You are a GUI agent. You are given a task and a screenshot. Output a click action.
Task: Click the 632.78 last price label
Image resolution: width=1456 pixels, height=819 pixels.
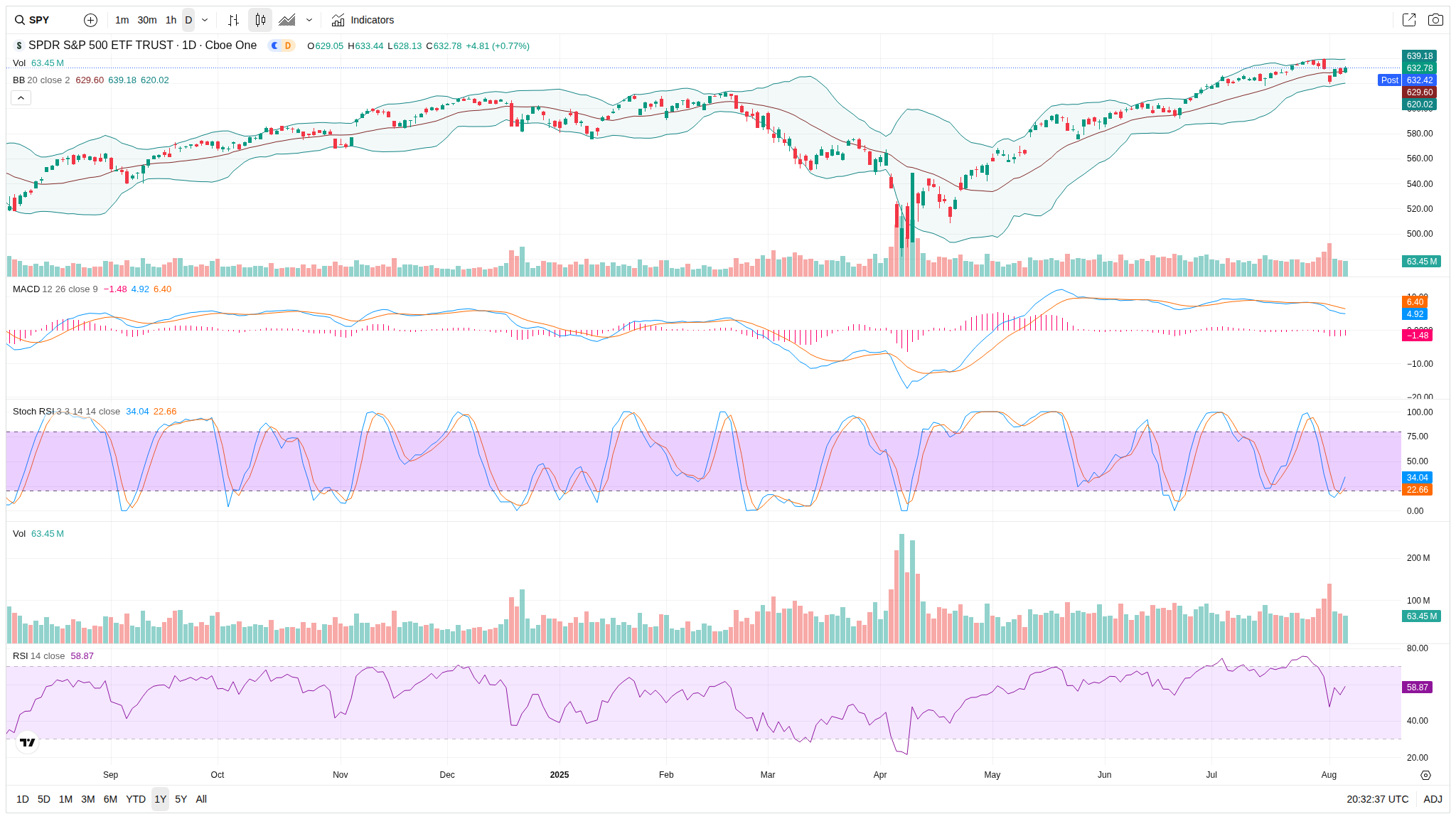(x=1419, y=68)
